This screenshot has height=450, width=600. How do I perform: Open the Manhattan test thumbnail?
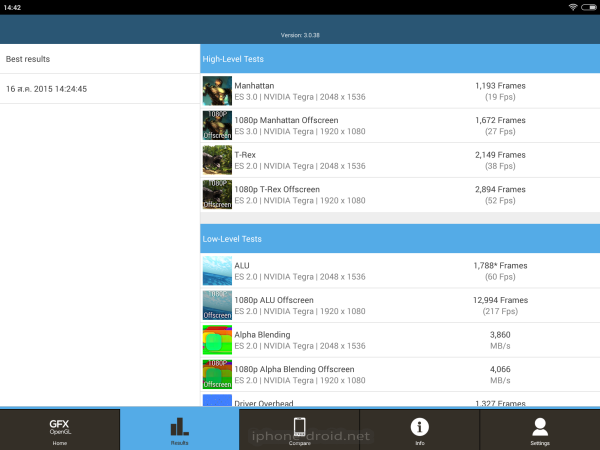[x=217, y=91]
